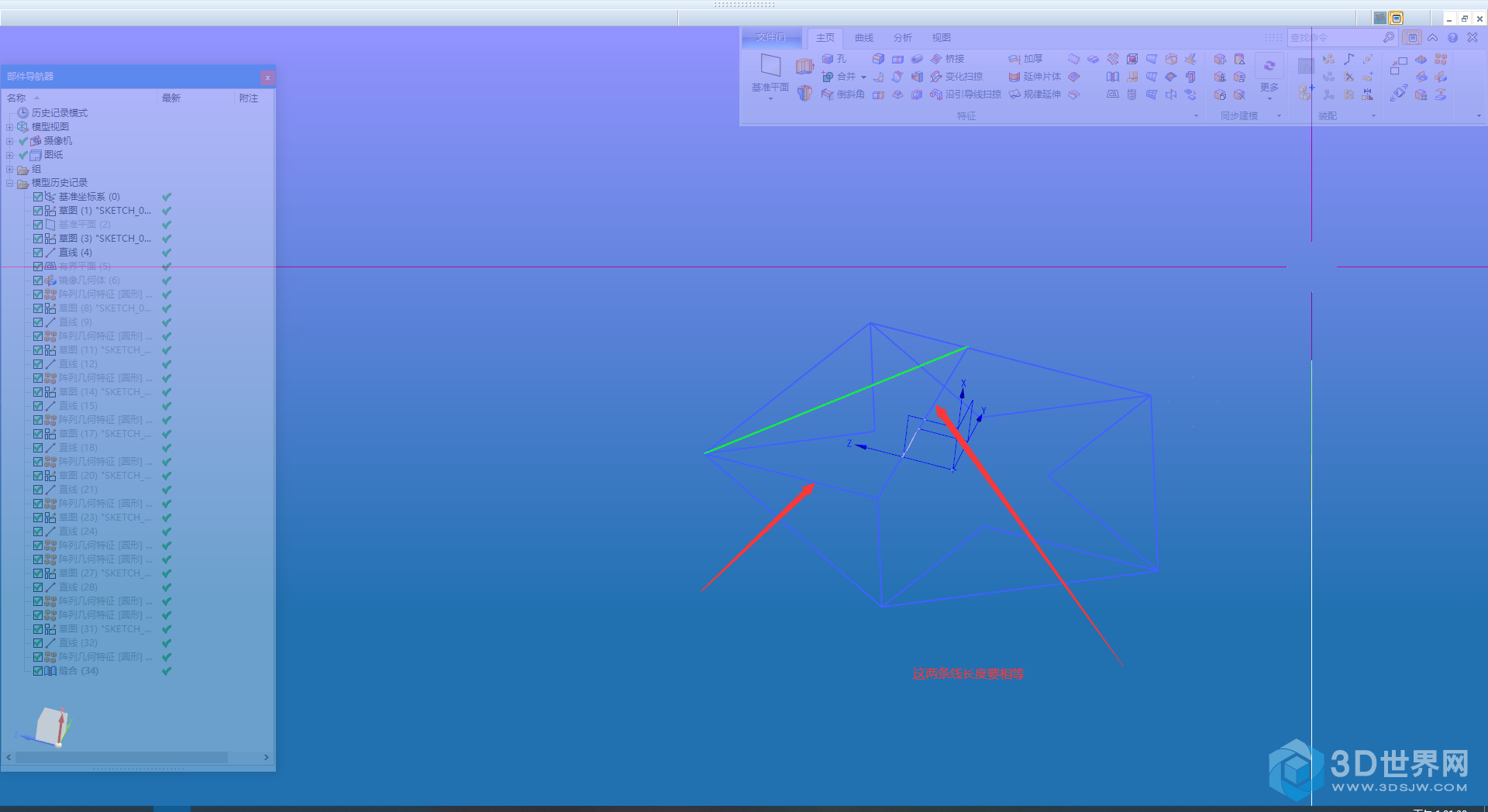Viewport: 1488px width, 812px height.
Task: Expand the 组 folder node
Action: pyautogui.click(x=9, y=169)
